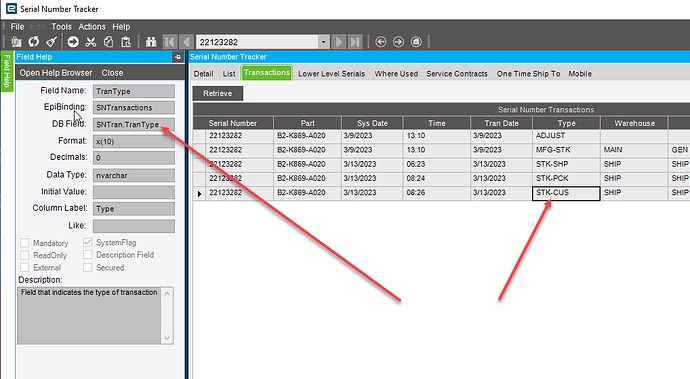Image resolution: width=690 pixels, height=379 pixels.
Task: Select the ADJUST type cell
Action: pyautogui.click(x=566, y=136)
